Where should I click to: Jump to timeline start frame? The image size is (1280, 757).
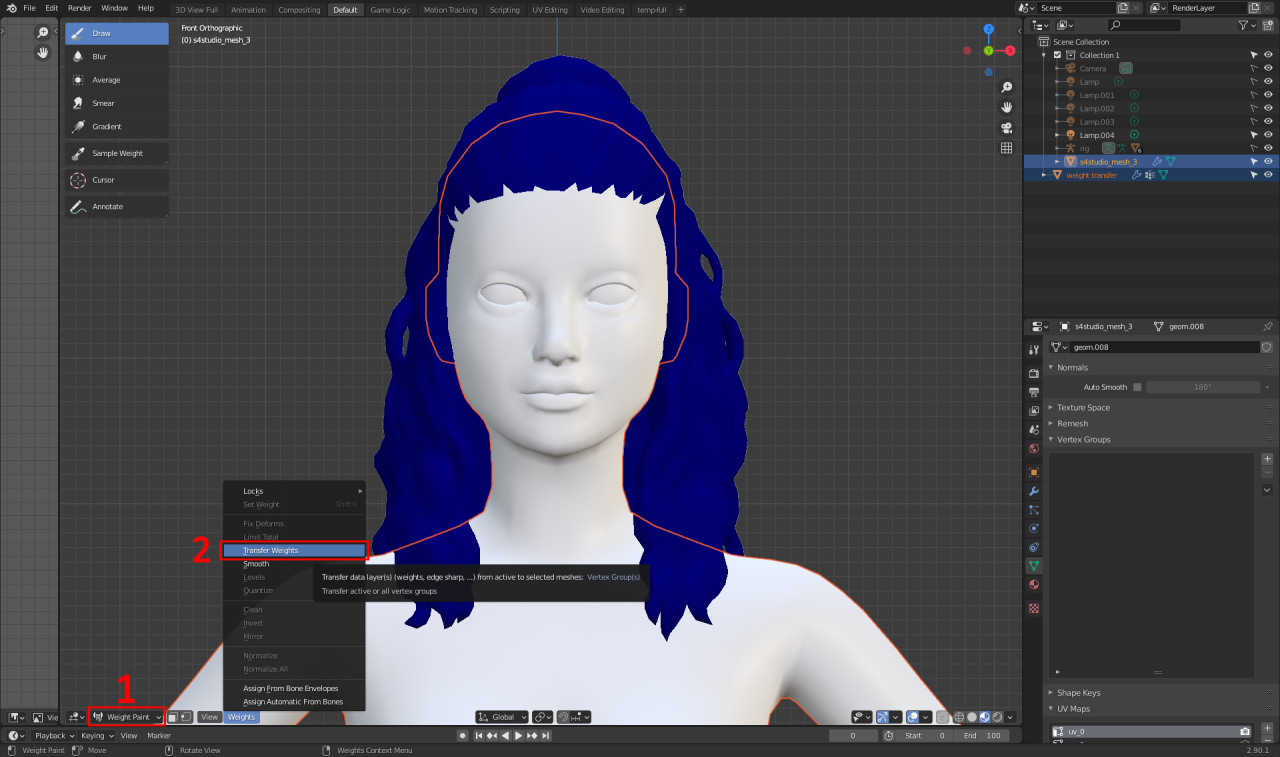coord(479,736)
